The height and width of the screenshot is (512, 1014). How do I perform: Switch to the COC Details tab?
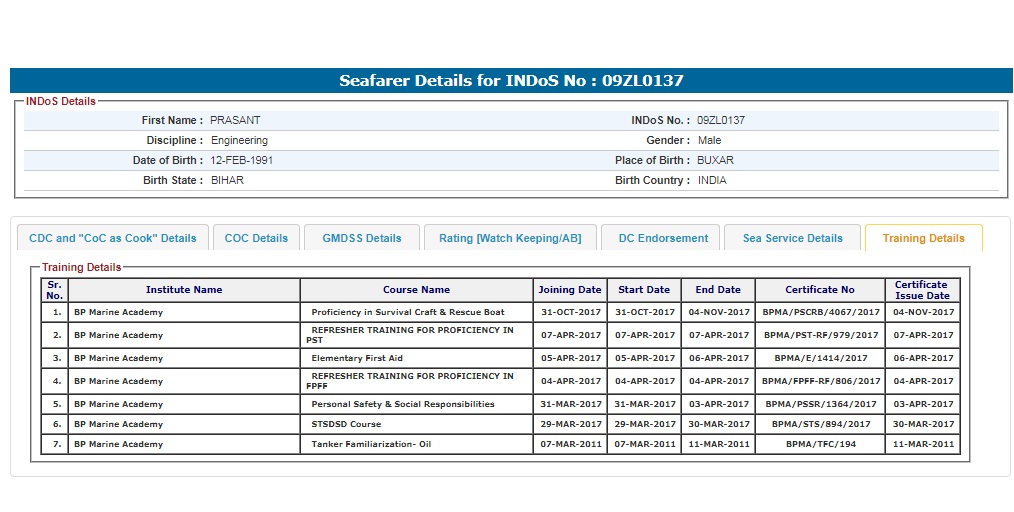[256, 238]
